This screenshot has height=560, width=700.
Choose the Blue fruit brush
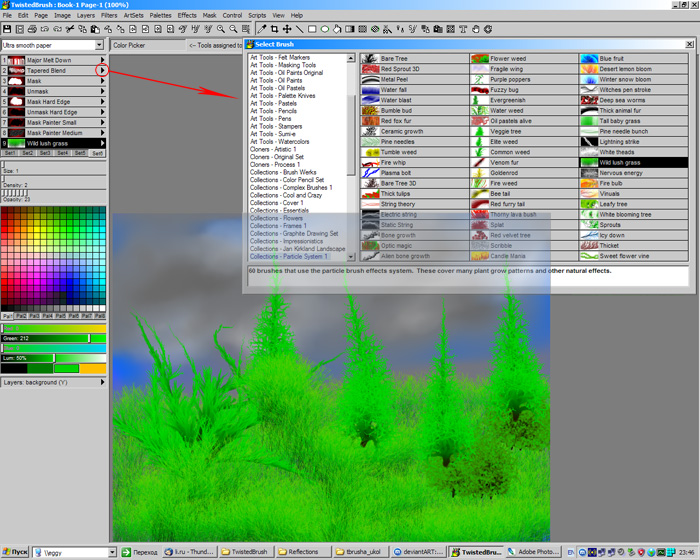click(633, 59)
